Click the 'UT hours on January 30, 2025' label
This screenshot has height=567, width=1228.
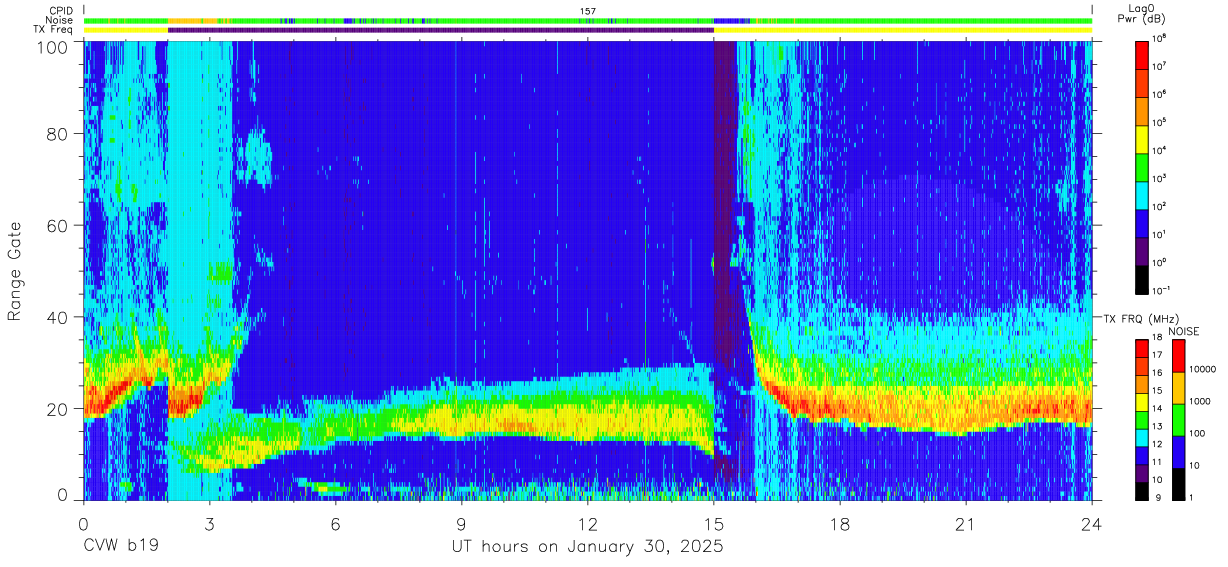[x=587, y=548]
